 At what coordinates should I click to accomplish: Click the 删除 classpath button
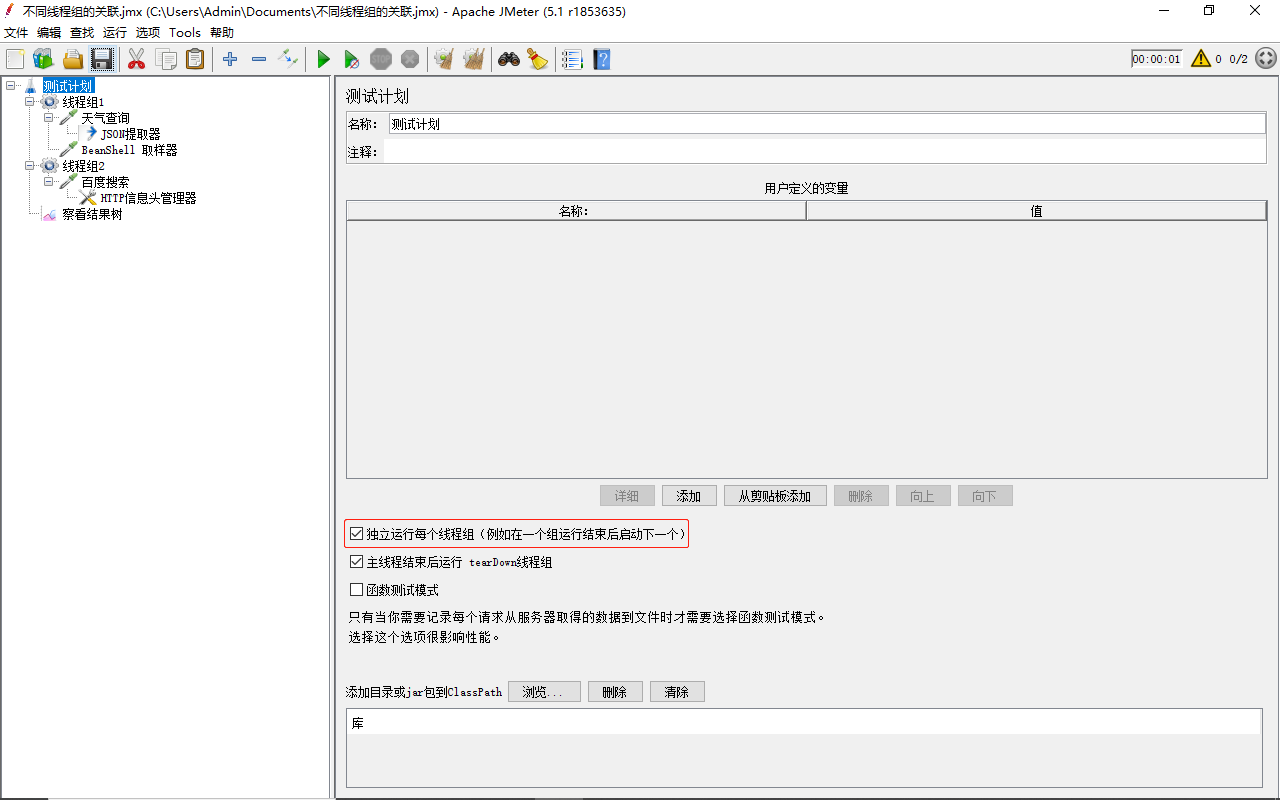[615, 692]
